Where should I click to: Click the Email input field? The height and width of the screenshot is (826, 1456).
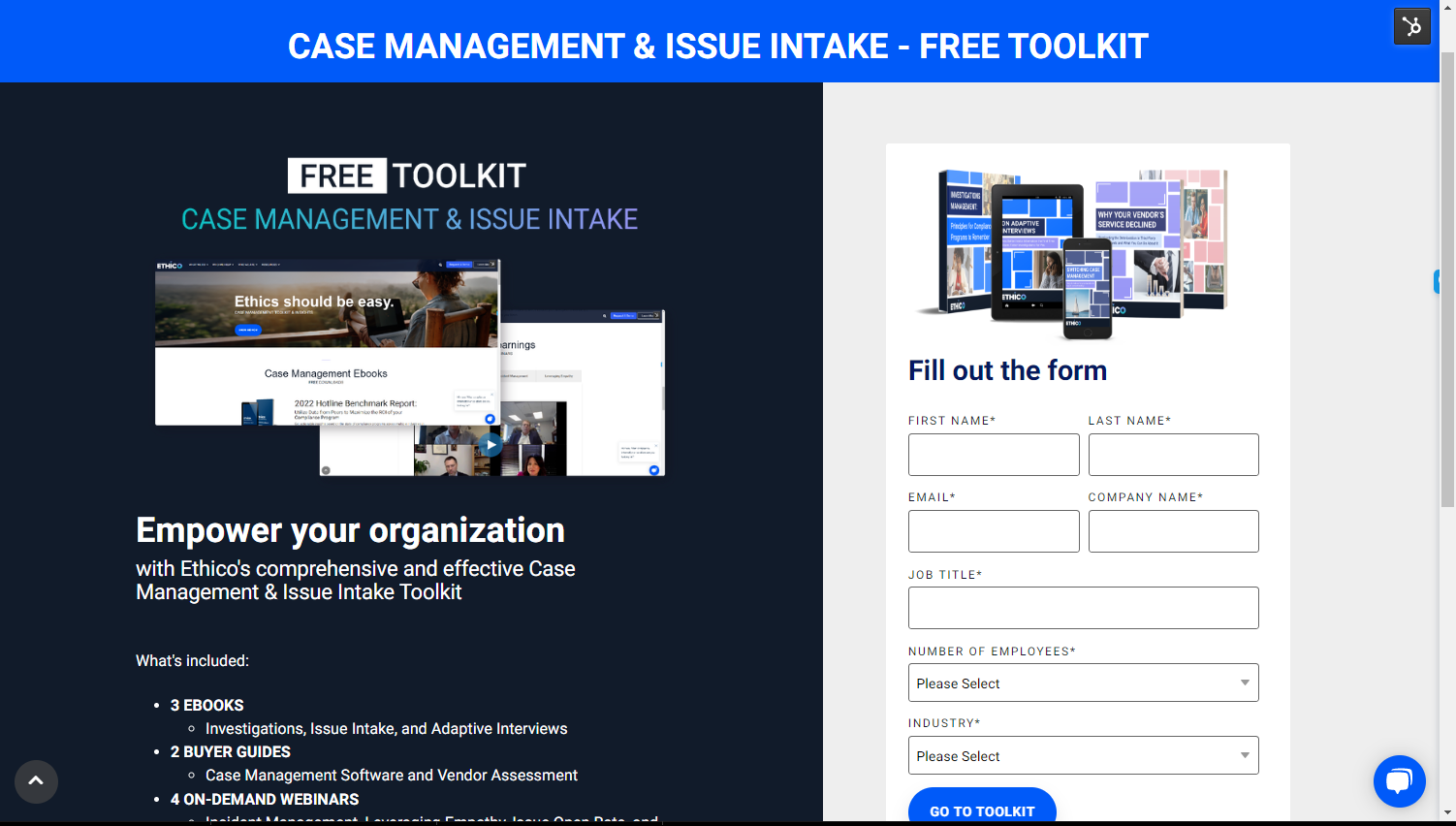tap(994, 530)
